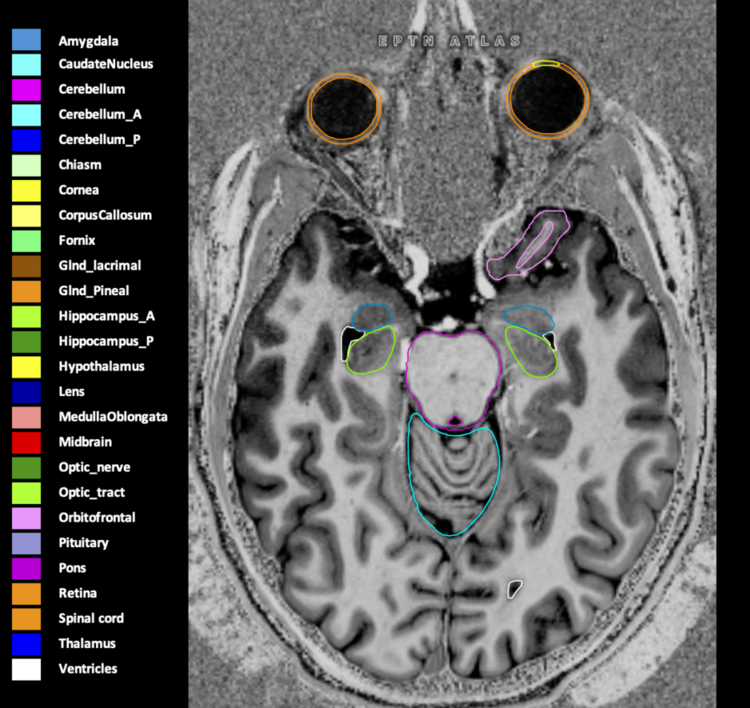Click the small white ventricle contour near occipital lobe
The width and height of the screenshot is (750, 708).
[515, 589]
